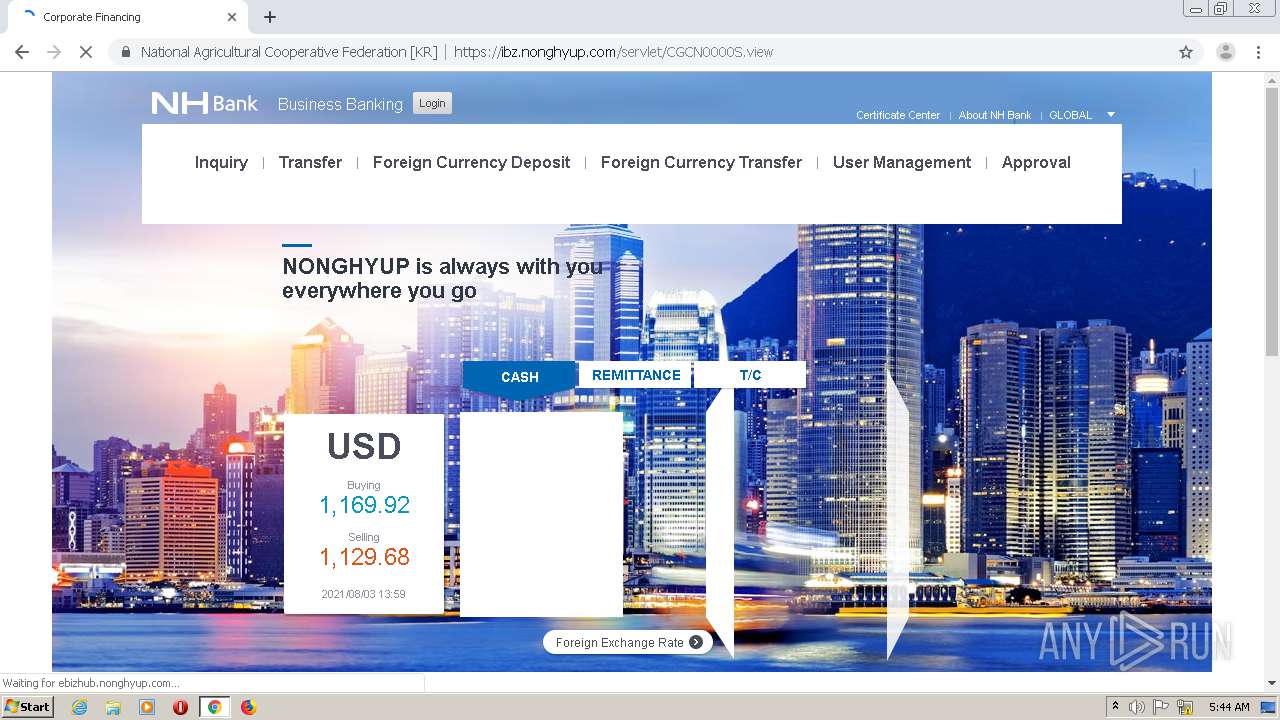The height and width of the screenshot is (720, 1280).
Task: Click the arrow icon on Foreign Exchange Rate
Action: [696, 642]
